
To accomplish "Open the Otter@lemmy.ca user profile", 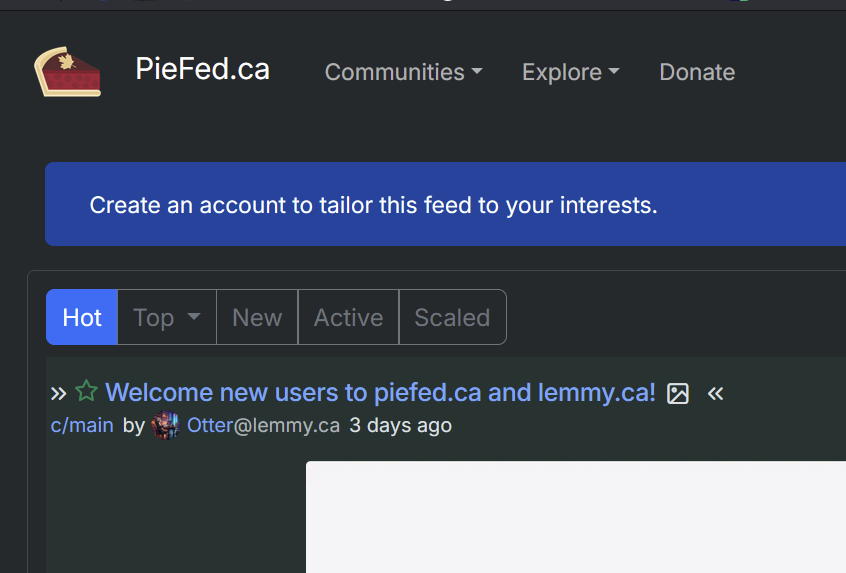I will pyautogui.click(x=263, y=425).
